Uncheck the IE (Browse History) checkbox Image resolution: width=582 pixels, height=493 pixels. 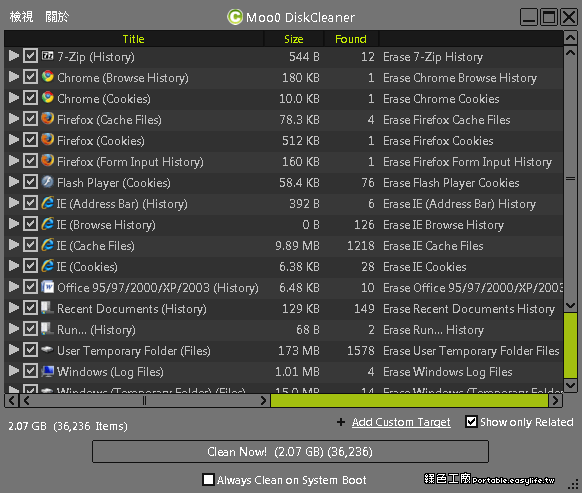[x=30, y=224]
